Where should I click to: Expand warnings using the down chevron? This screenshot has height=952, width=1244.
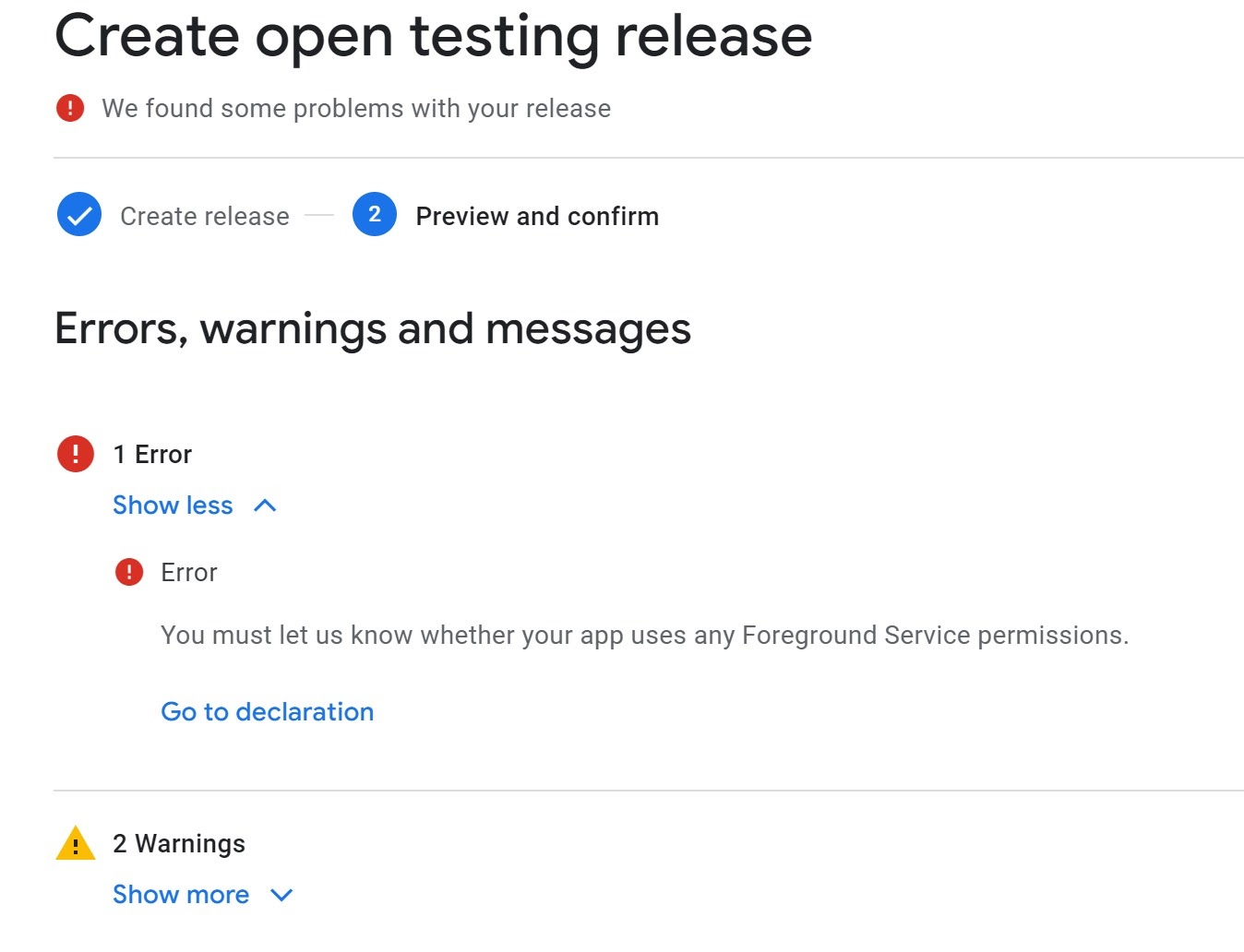coord(281,895)
